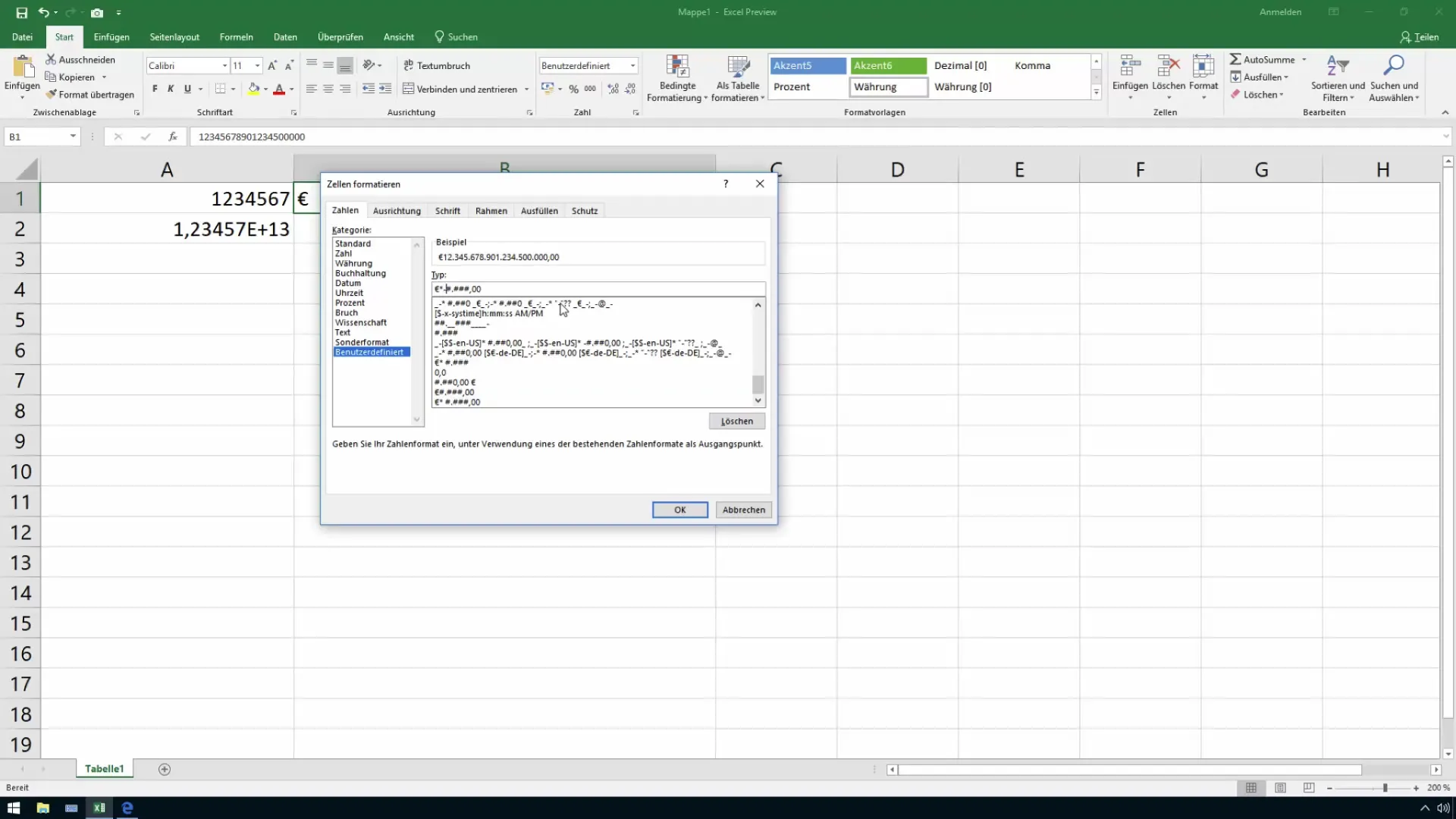Switch to page layout view icon
Viewport: 1456px width, 819px height.
[x=1280, y=788]
